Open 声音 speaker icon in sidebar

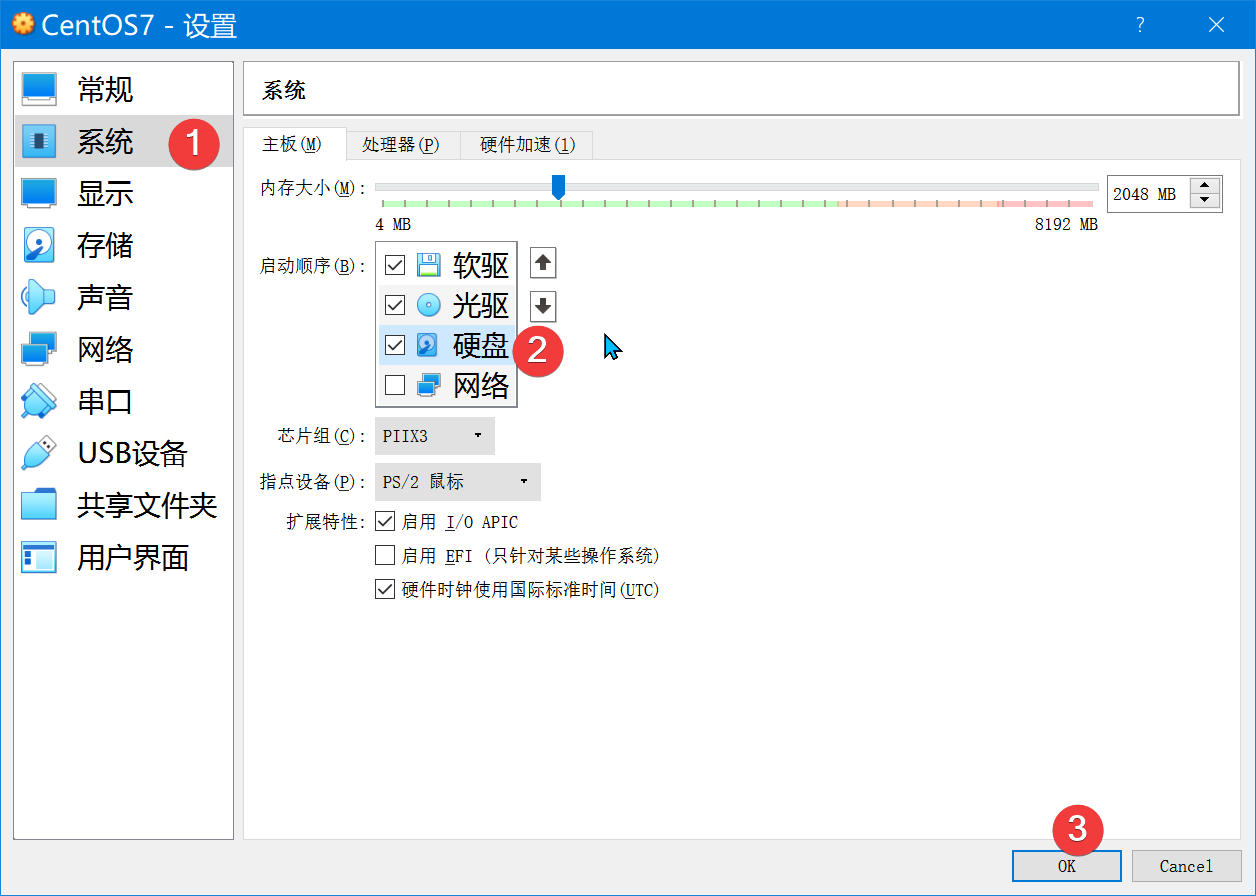click(x=40, y=297)
